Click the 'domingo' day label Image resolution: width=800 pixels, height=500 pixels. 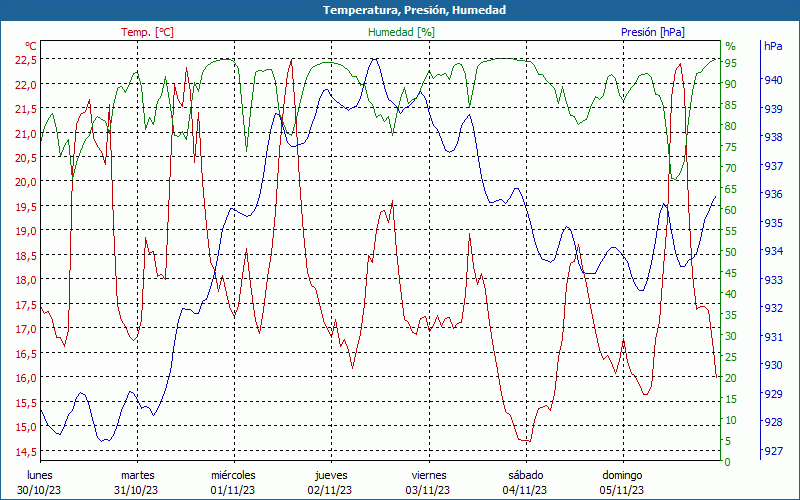[622, 476]
